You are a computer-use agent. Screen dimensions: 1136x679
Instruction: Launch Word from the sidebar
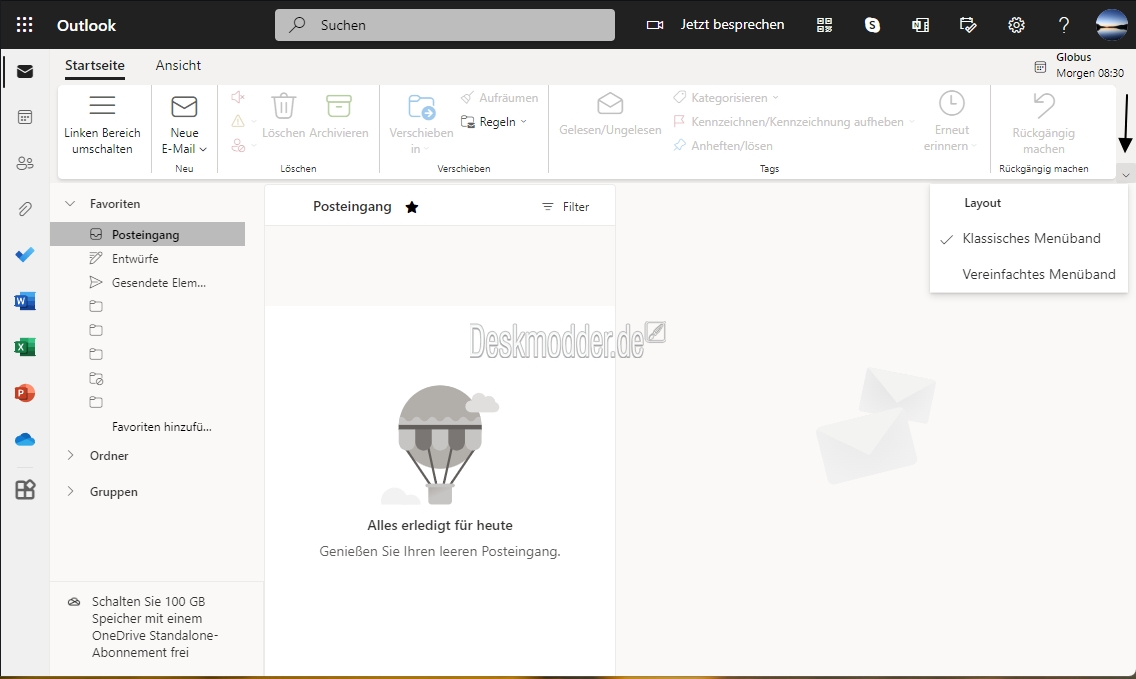coord(25,301)
